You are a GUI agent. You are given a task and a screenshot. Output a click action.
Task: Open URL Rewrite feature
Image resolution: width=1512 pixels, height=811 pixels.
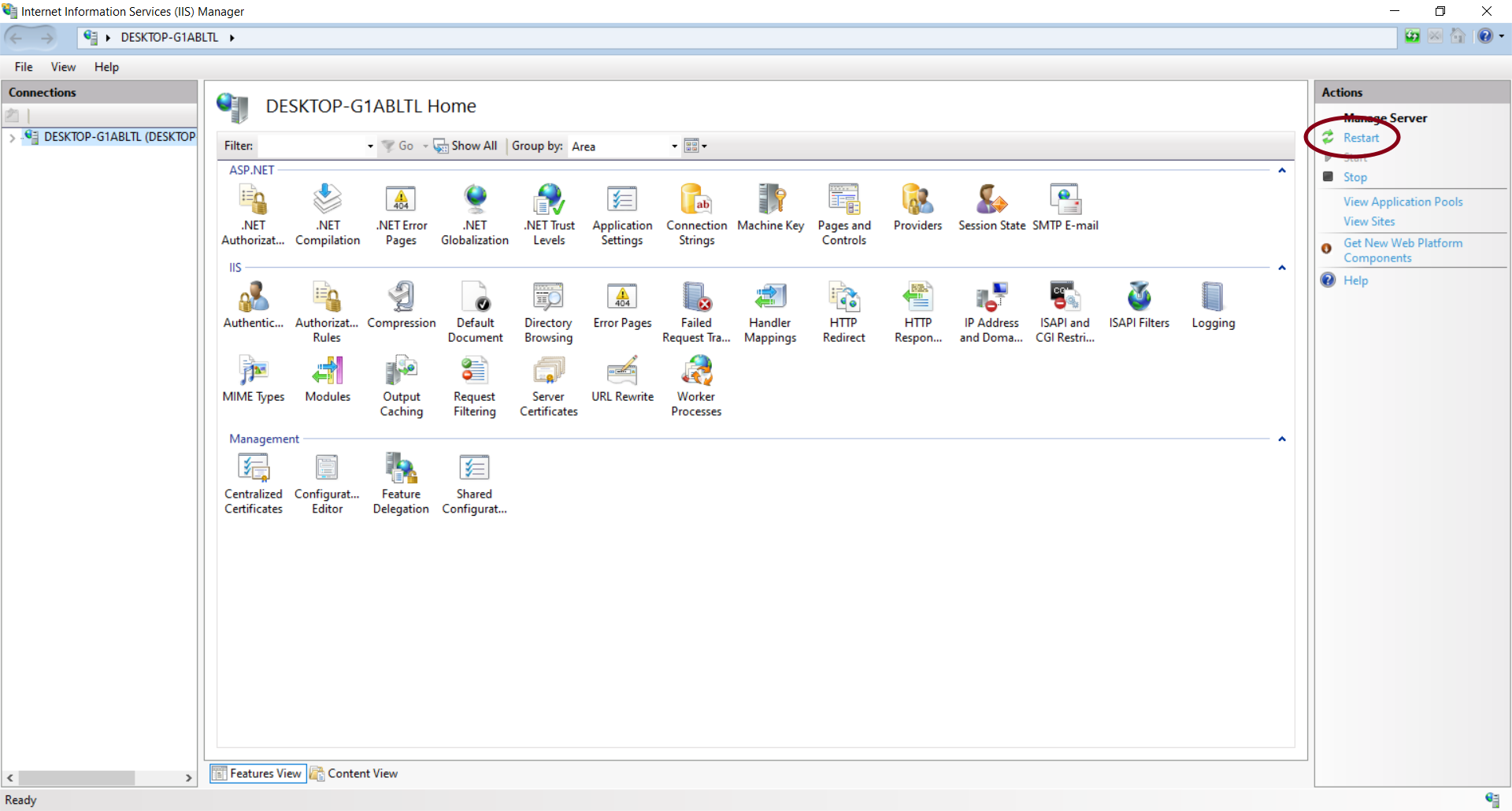click(622, 380)
